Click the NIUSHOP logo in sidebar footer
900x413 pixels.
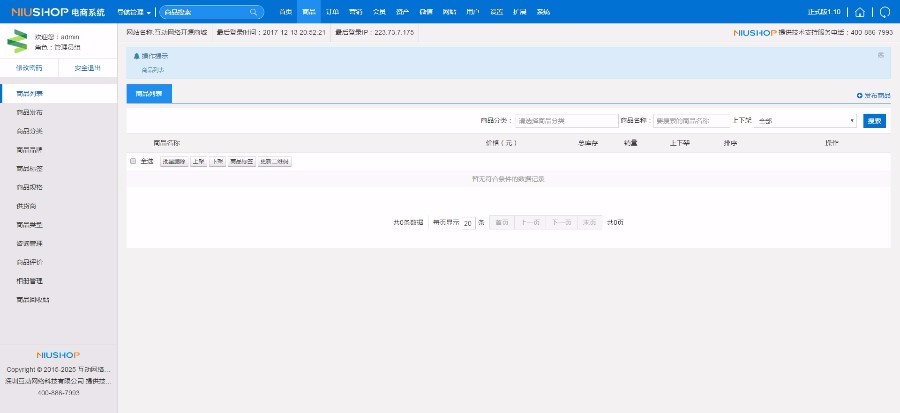(58, 355)
